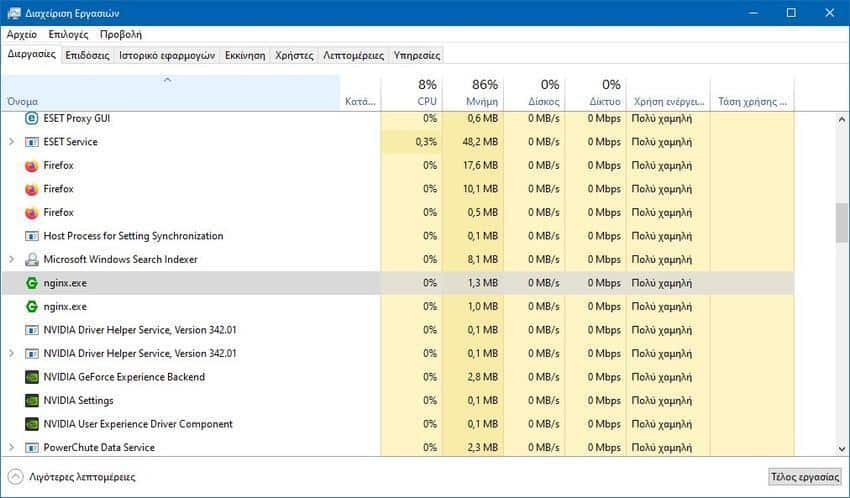This screenshot has width=850, height=498.
Task: Switch to the Υπηρεσίες tab
Action: click(x=417, y=55)
